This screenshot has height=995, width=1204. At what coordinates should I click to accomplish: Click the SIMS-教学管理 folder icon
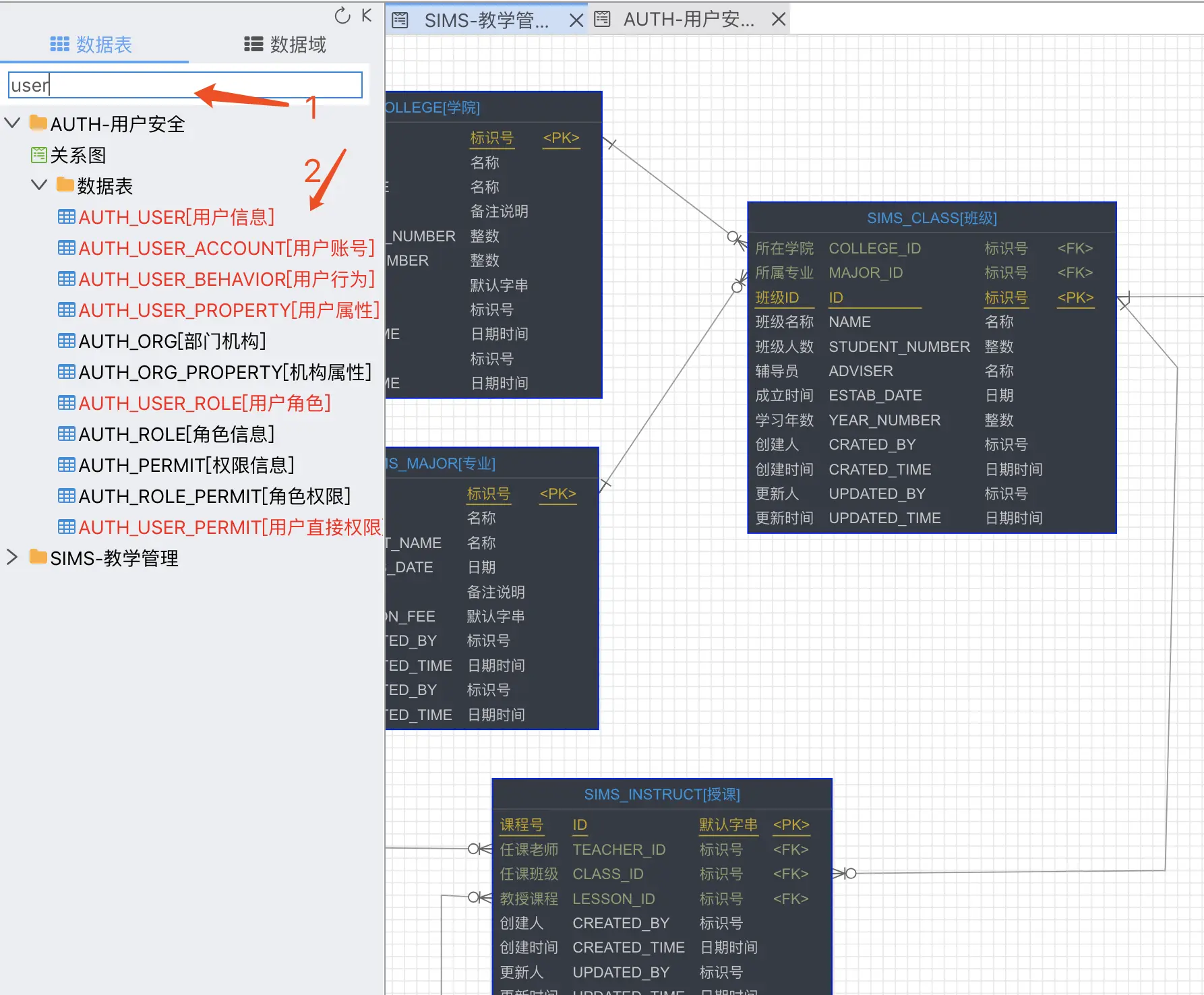point(38,557)
